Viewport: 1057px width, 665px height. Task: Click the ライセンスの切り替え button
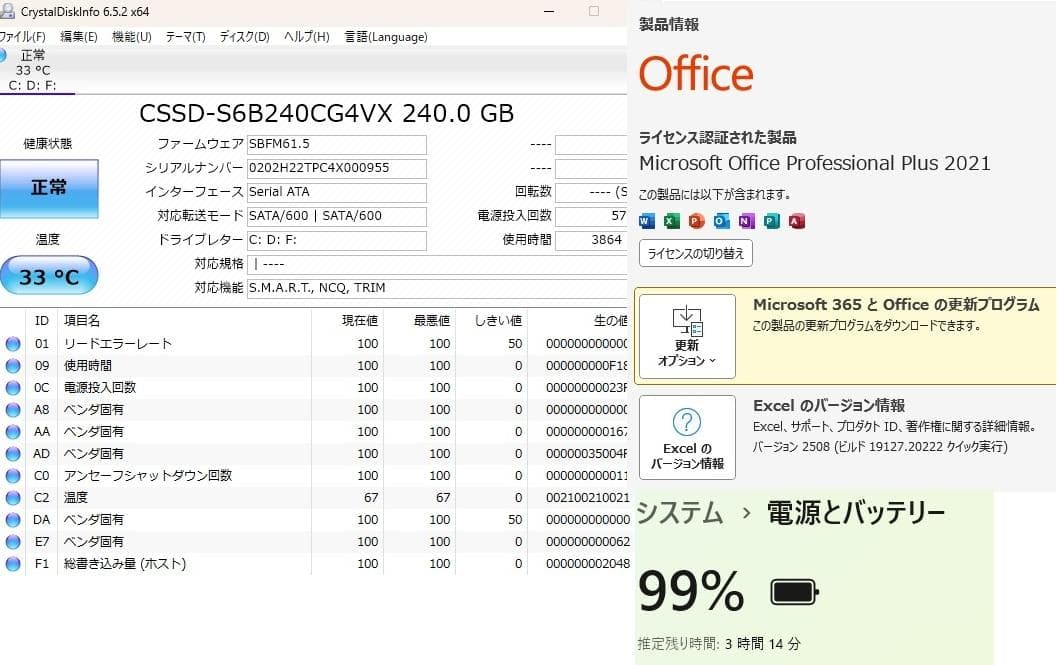(x=695, y=253)
